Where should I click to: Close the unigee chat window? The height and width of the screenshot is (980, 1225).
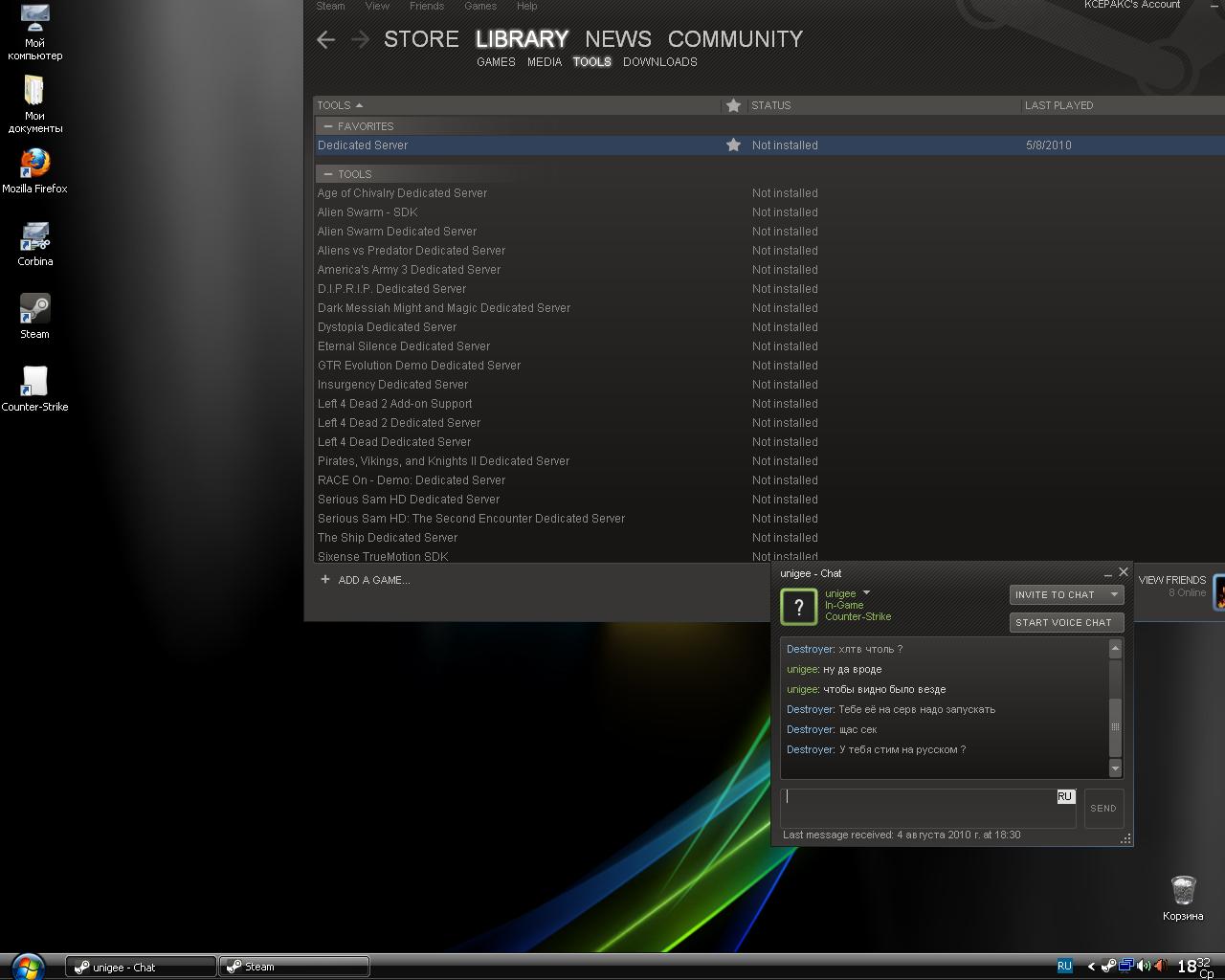pyautogui.click(x=1124, y=572)
